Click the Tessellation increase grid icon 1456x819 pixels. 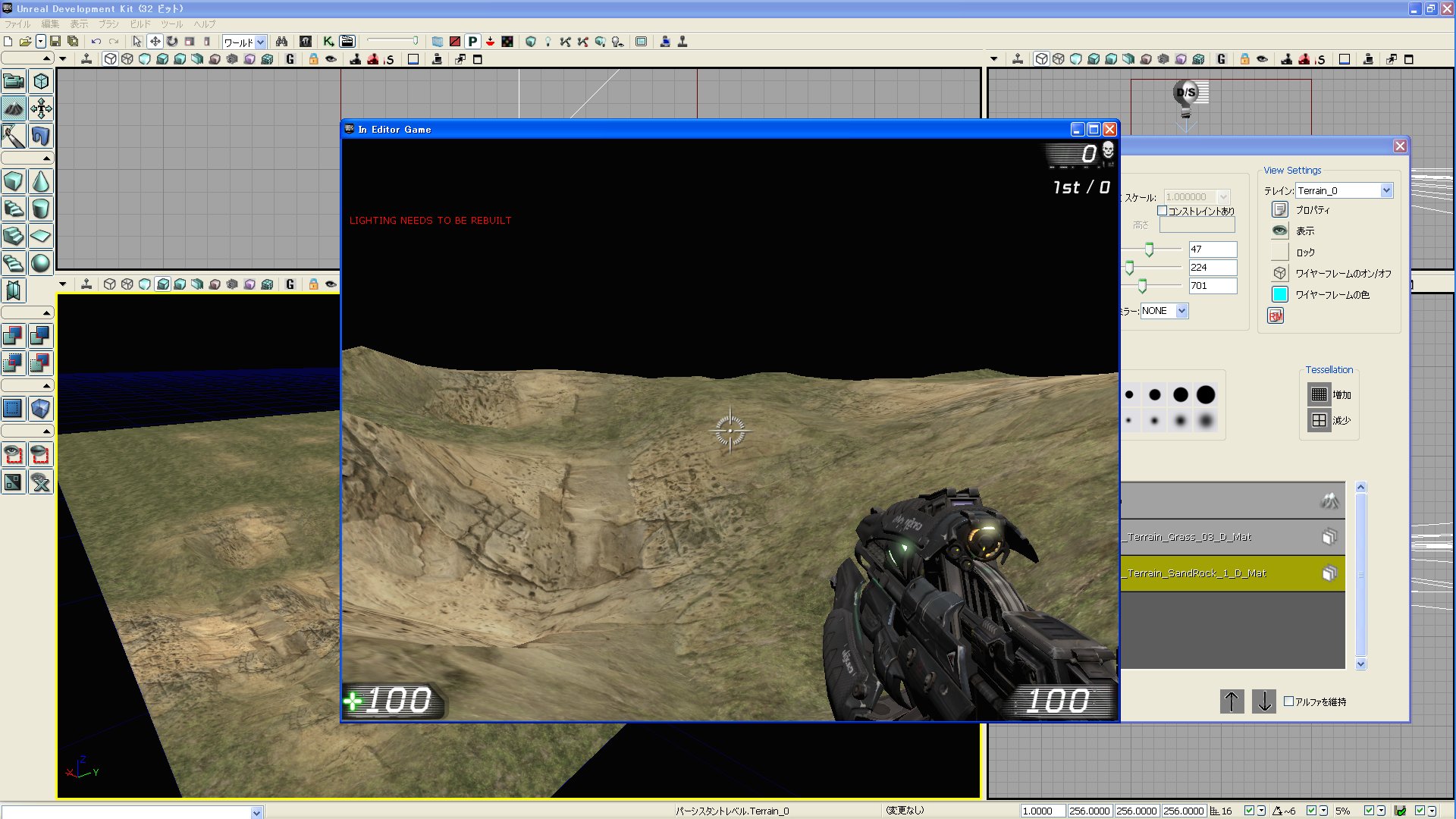coord(1319,394)
